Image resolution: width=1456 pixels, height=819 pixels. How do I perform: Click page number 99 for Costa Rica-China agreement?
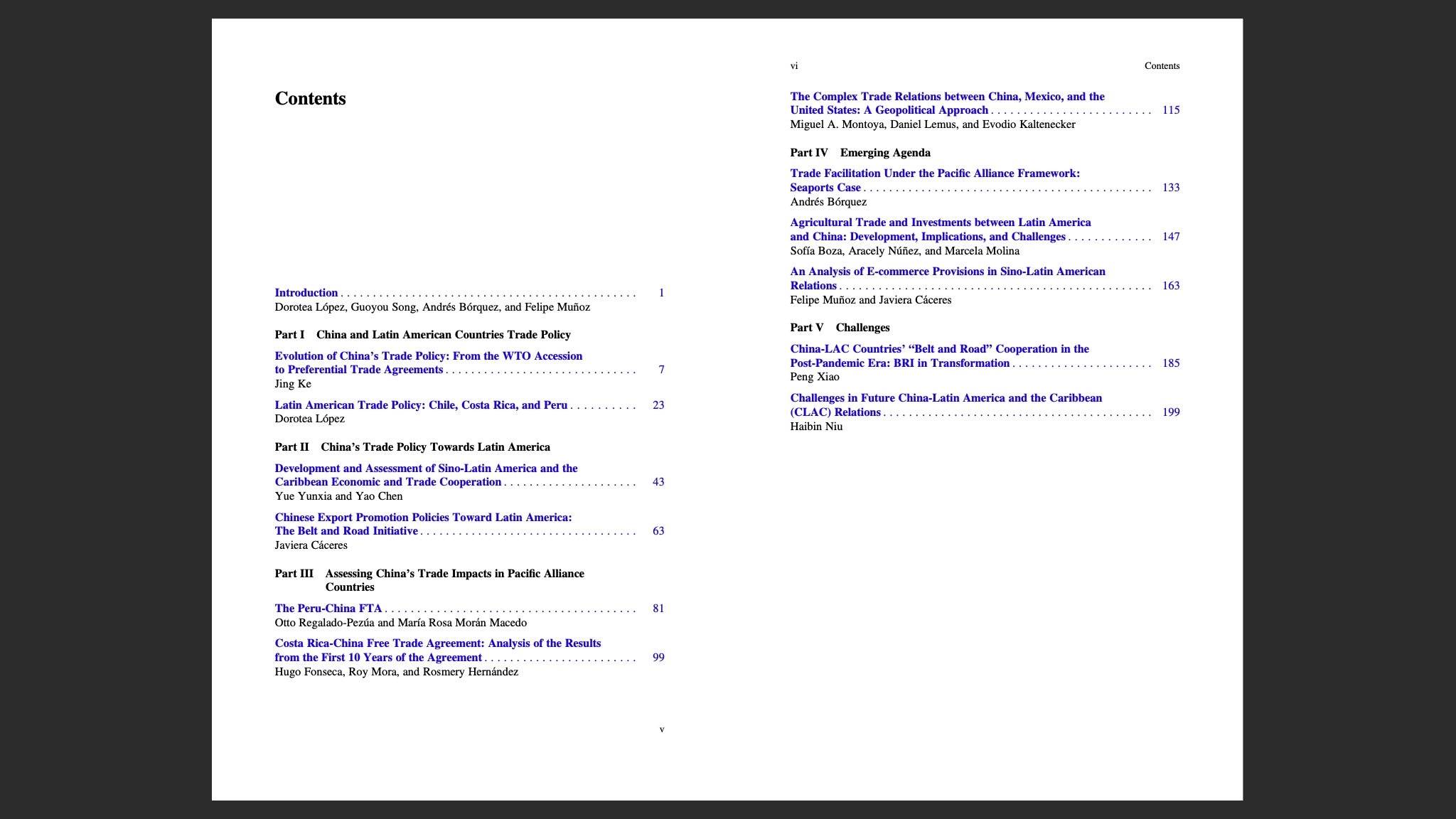pyautogui.click(x=658, y=657)
